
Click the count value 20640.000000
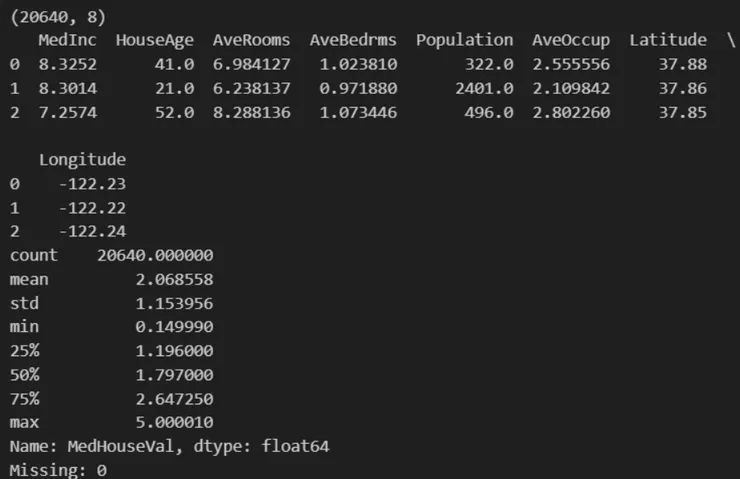(155, 256)
